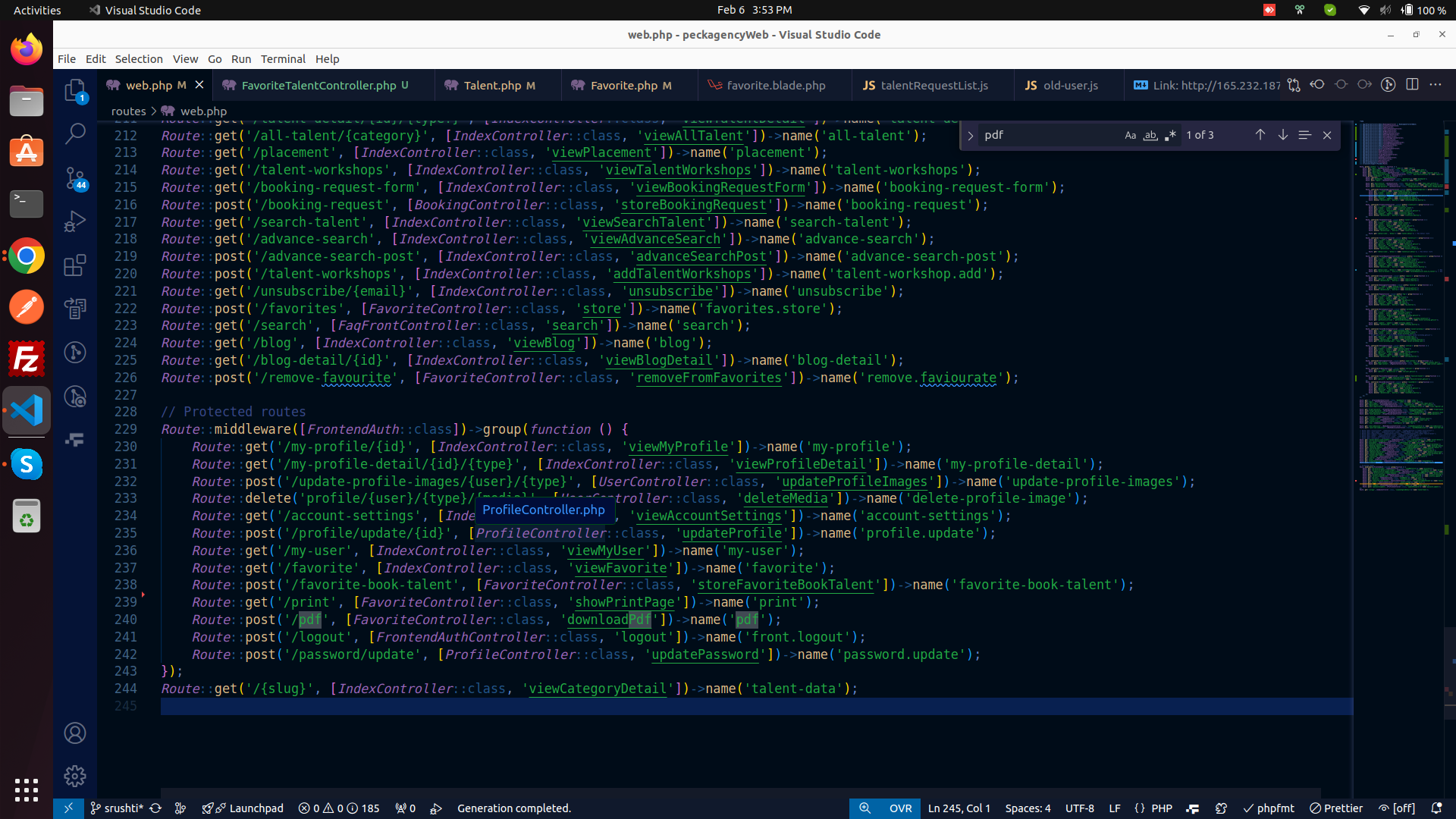Image resolution: width=1456 pixels, height=819 pixels.
Task: Open the Extensions view
Action: point(74,265)
